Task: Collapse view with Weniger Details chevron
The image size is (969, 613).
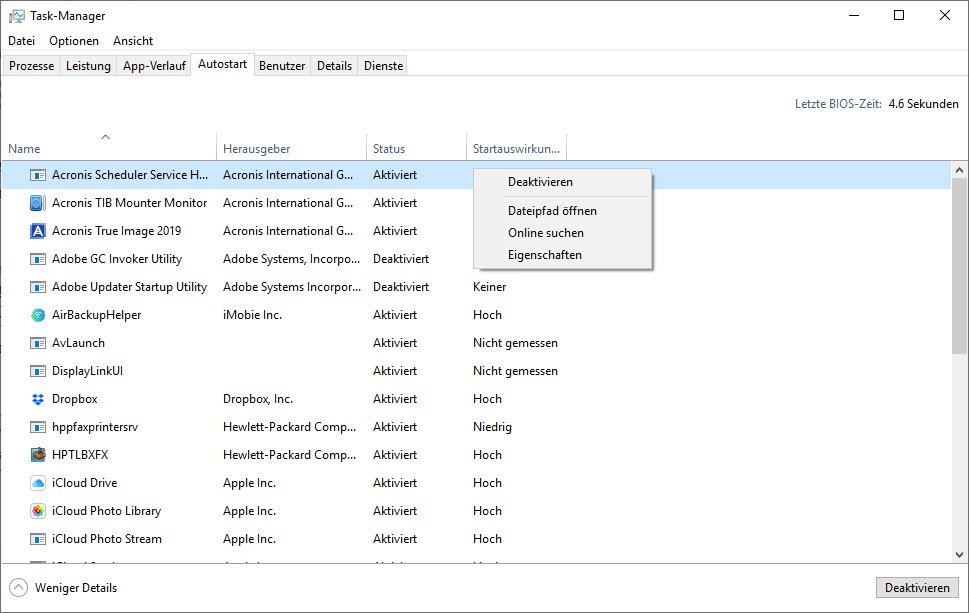Action: [19, 588]
